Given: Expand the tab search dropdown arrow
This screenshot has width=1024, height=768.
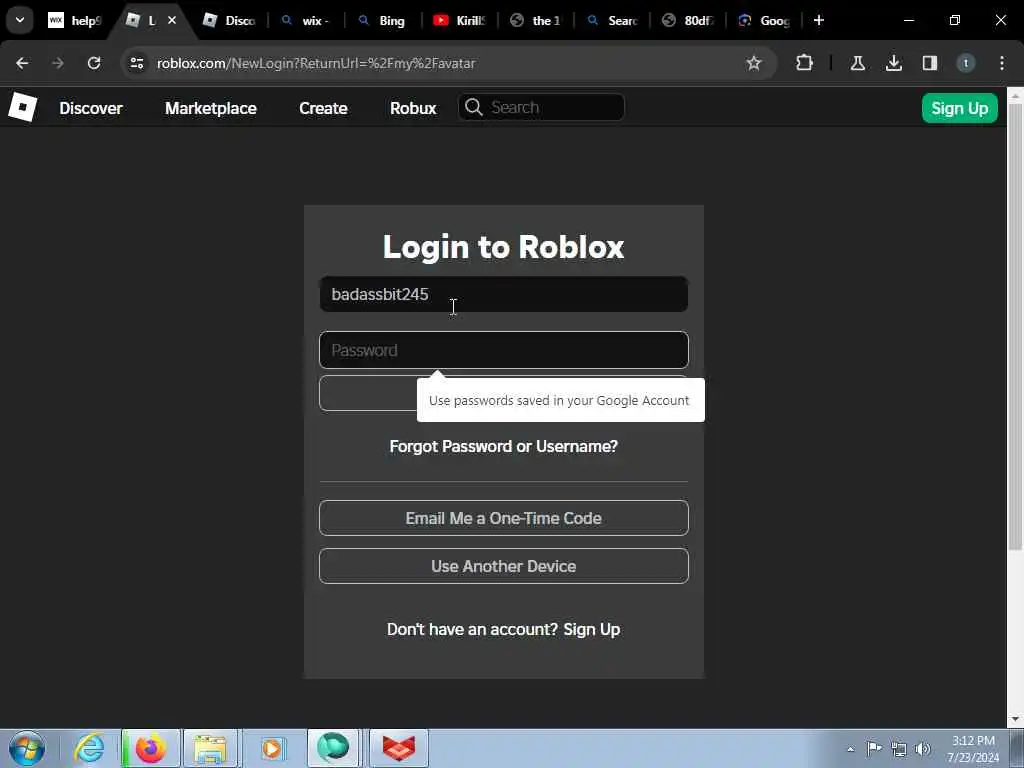Looking at the screenshot, I should [x=20, y=20].
